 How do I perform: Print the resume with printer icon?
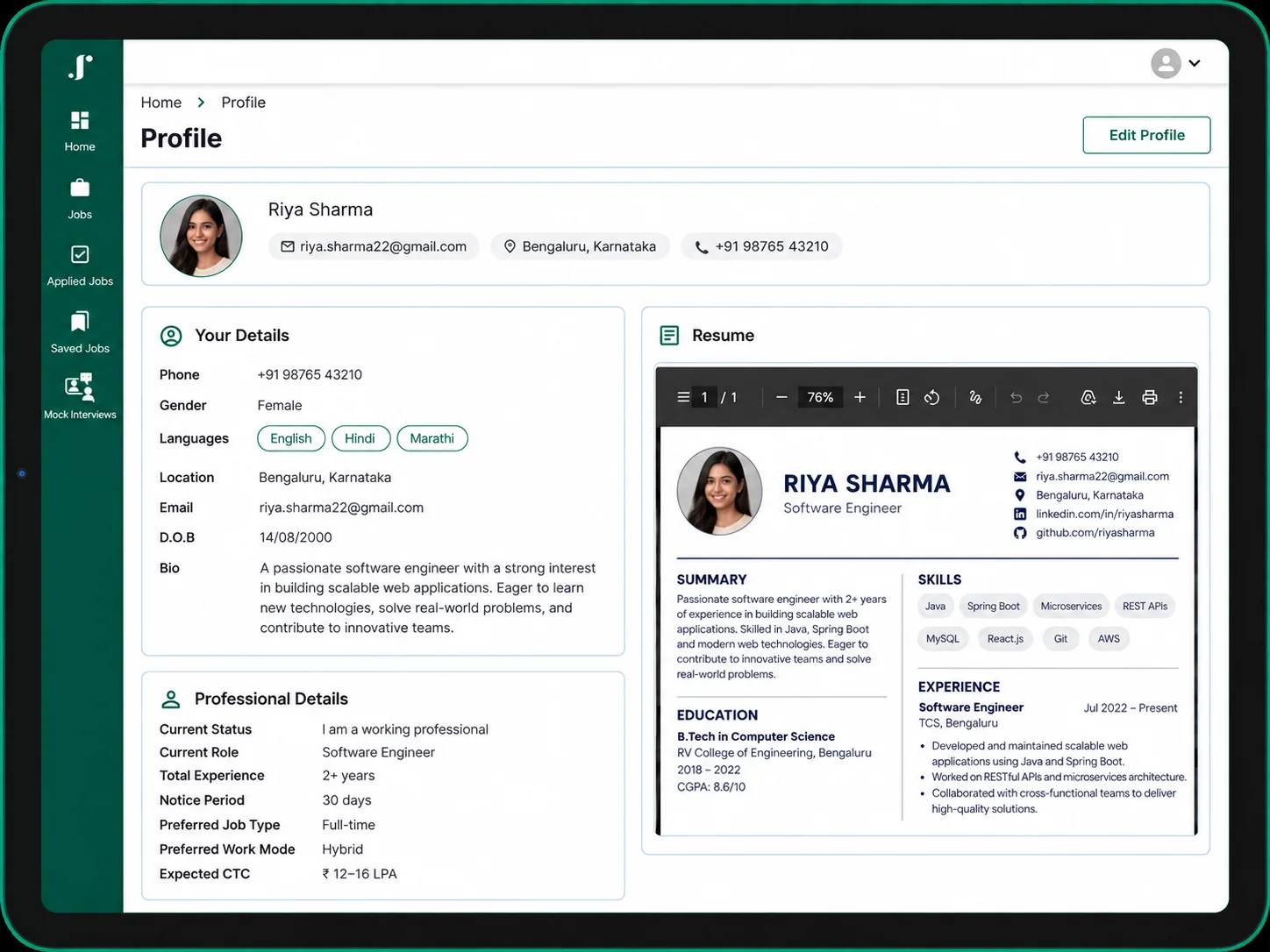click(x=1150, y=397)
